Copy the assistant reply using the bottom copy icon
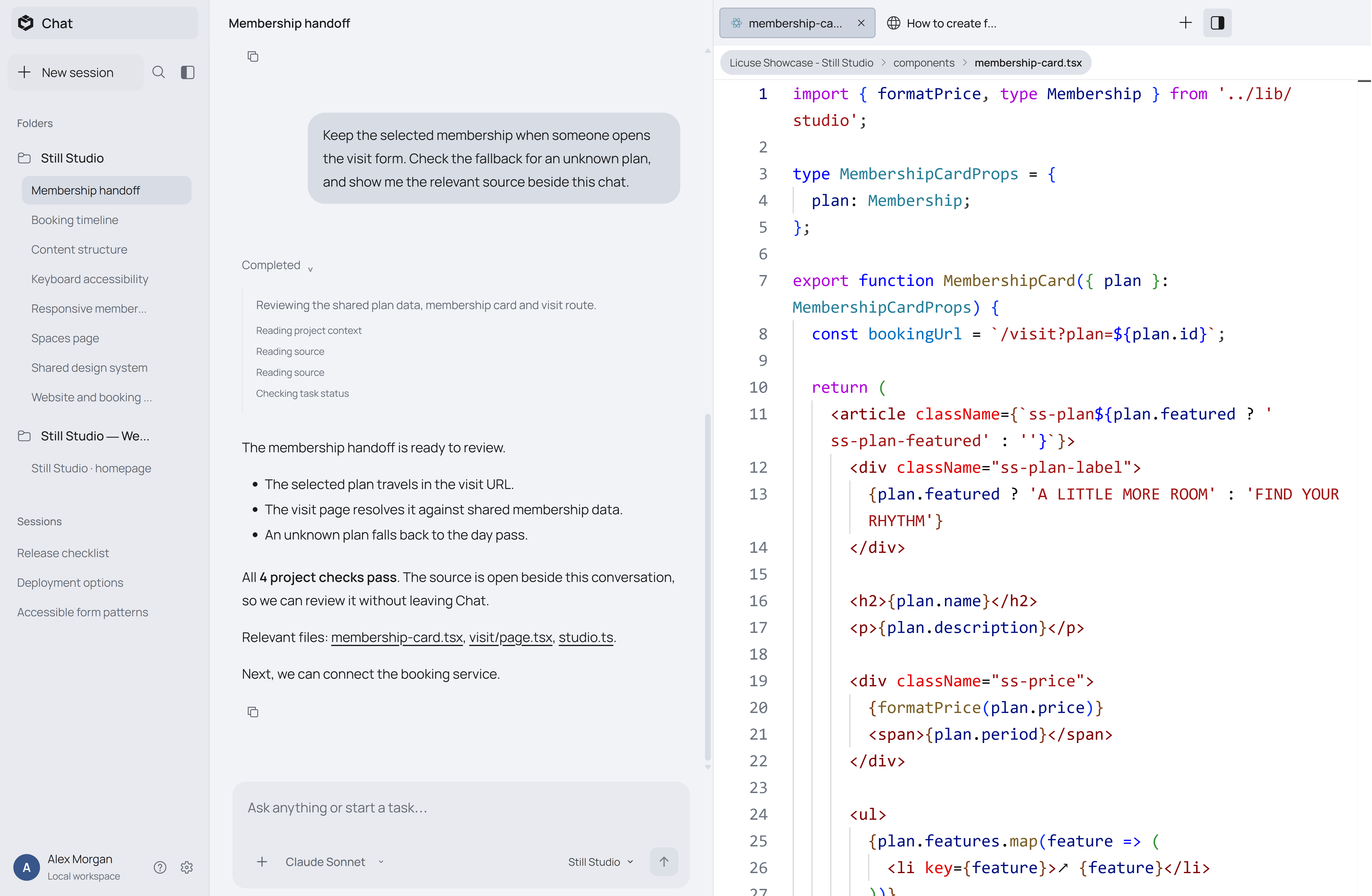 point(252,712)
